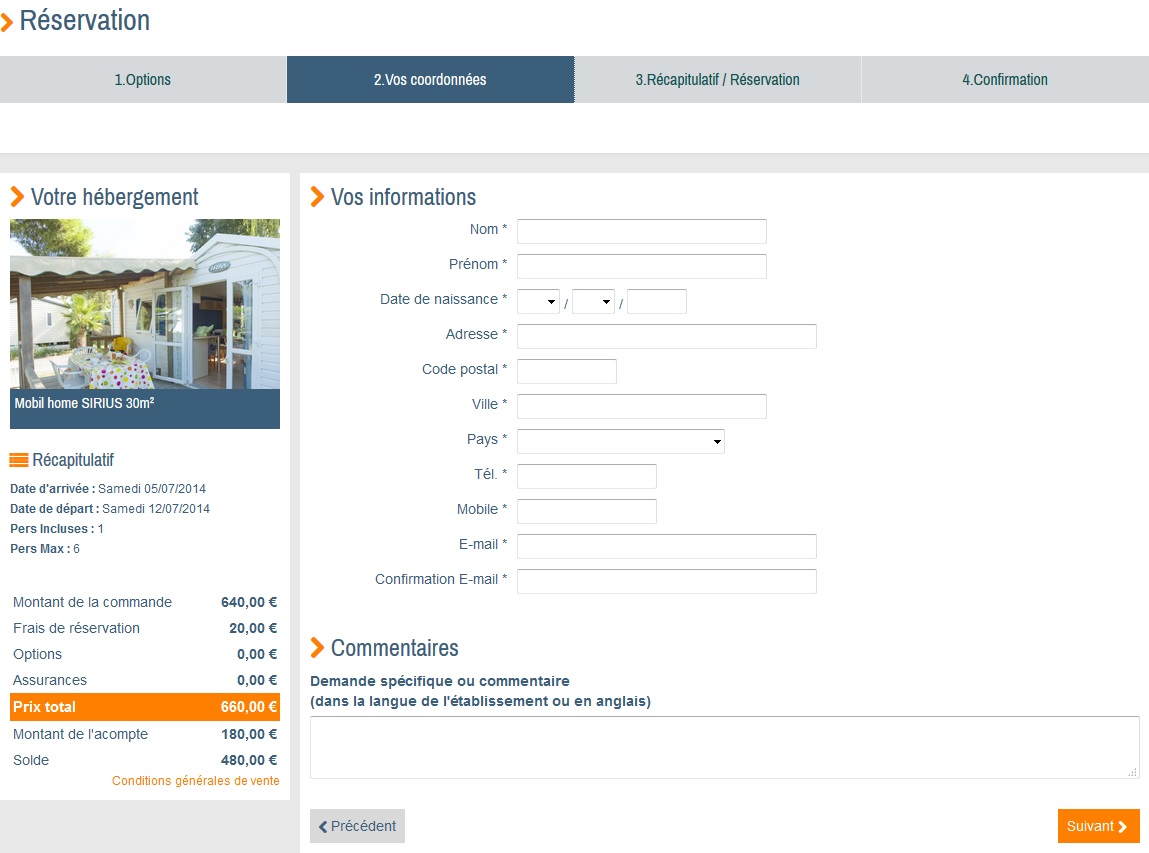Viewport: 1149px width, 853px height.
Task: Click the Pers Max : 6 line
Action: click(x=45, y=549)
